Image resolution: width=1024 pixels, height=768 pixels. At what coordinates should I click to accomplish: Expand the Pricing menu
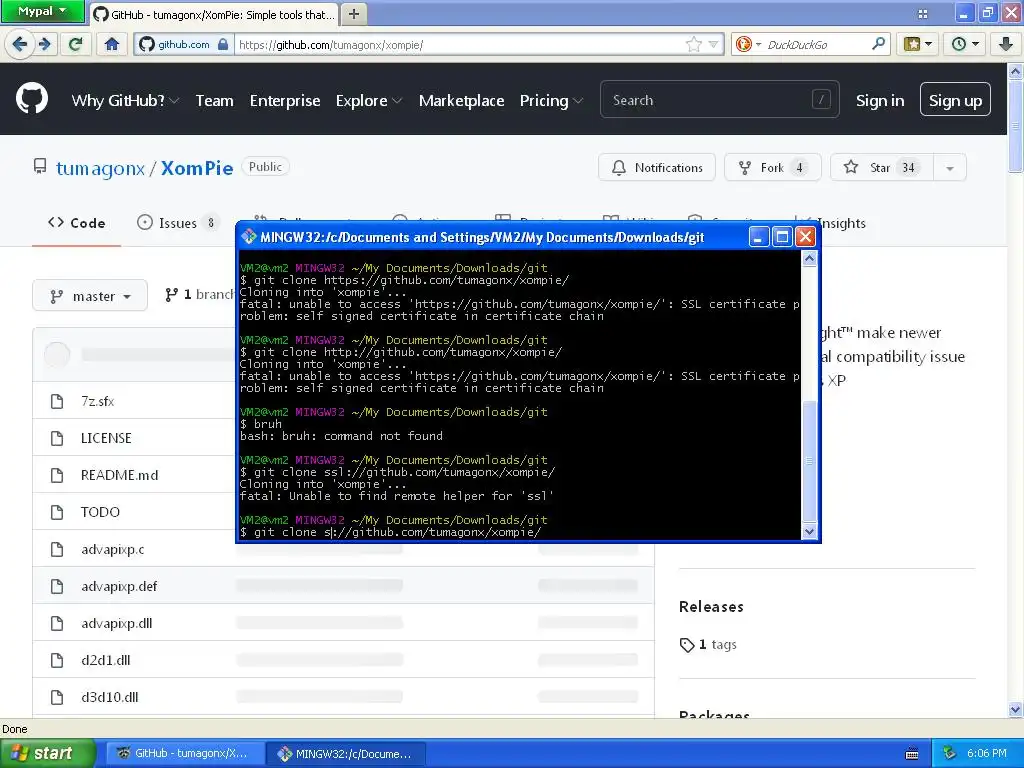tap(551, 101)
